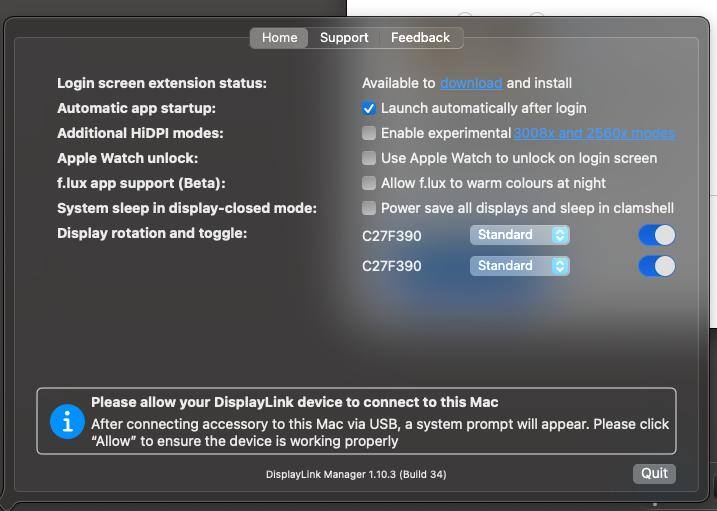Open the 3008x and 2560x modes link
This screenshot has height=511, width=717.
(594, 133)
